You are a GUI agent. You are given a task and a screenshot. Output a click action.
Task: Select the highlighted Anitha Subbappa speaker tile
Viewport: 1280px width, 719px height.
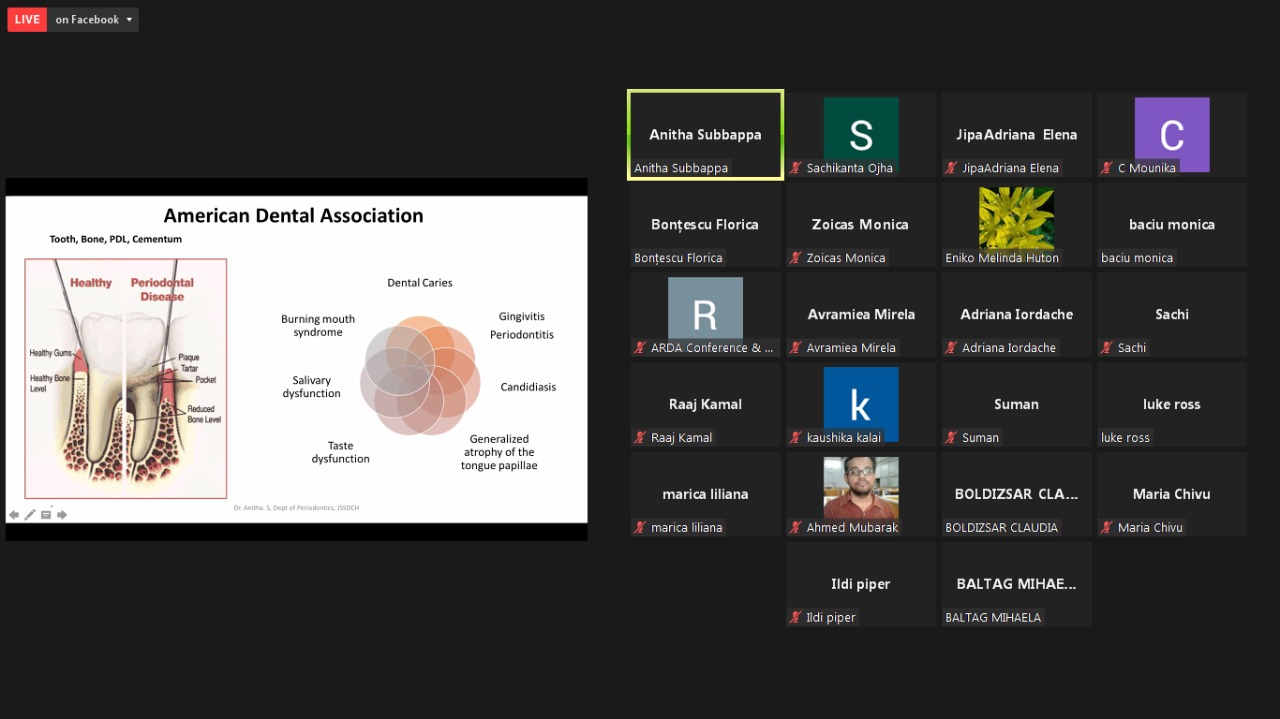705,135
